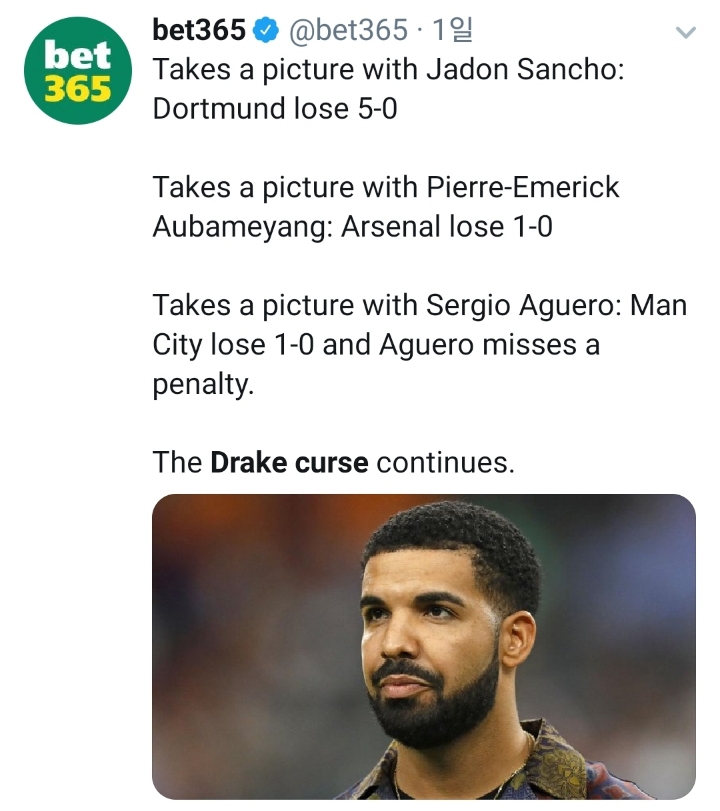The height and width of the screenshot is (811, 720).
Task: Click the @bet365 handle
Action: coord(348,30)
